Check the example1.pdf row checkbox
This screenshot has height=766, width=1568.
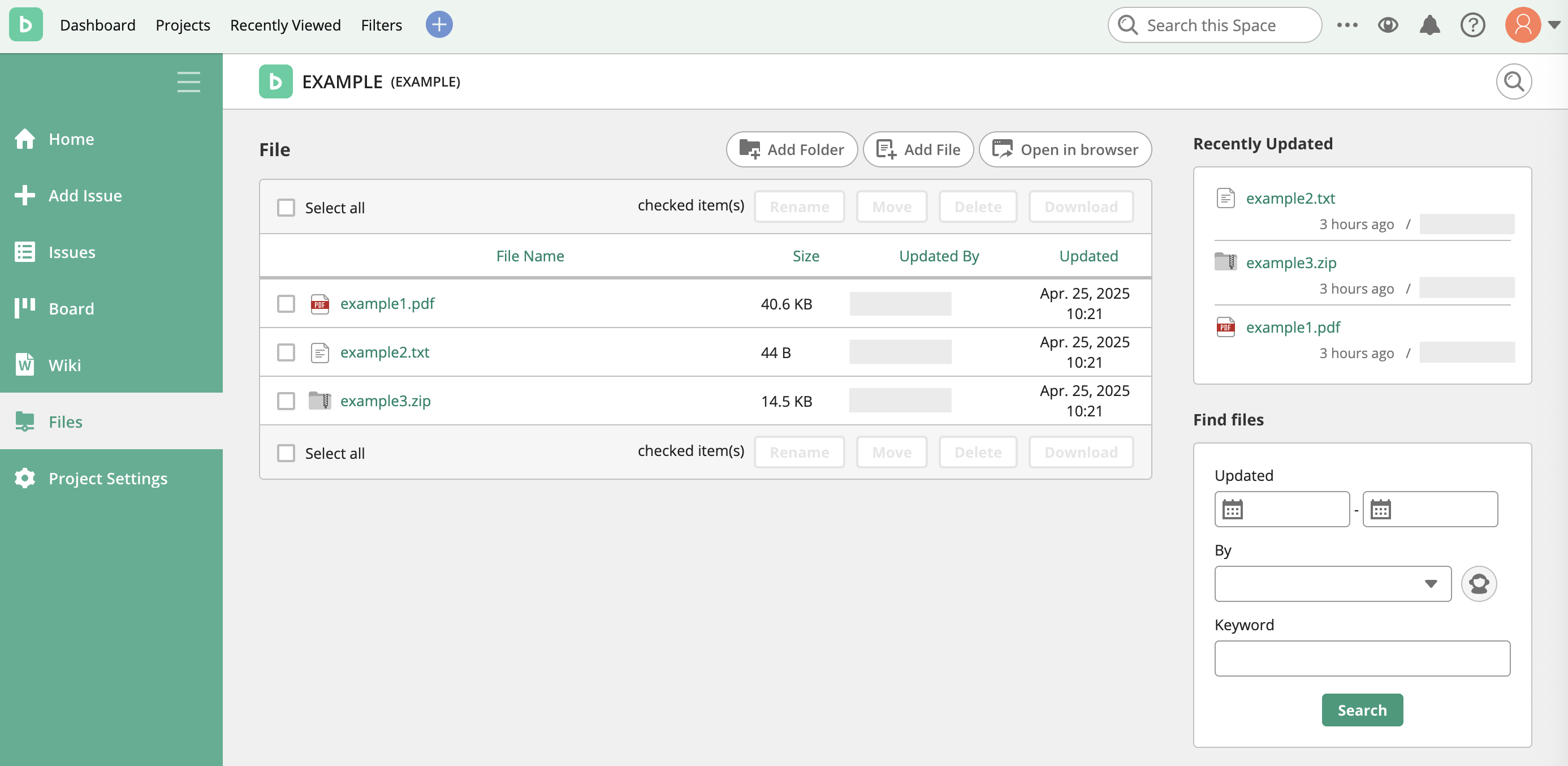(286, 303)
